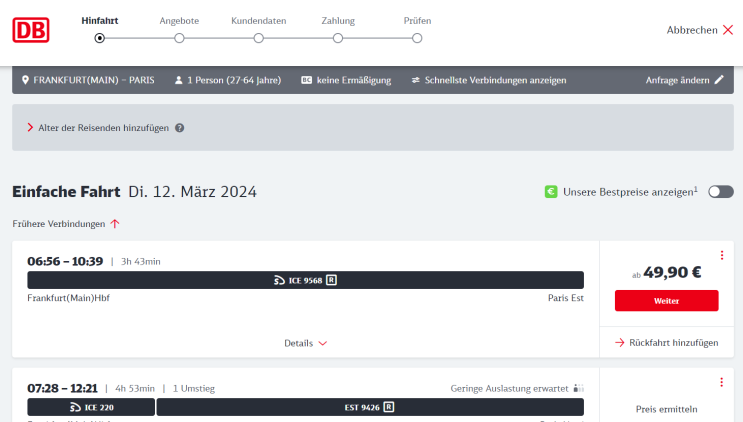Click the red up arrow icon
The height and width of the screenshot is (422, 743).
click(115, 224)
